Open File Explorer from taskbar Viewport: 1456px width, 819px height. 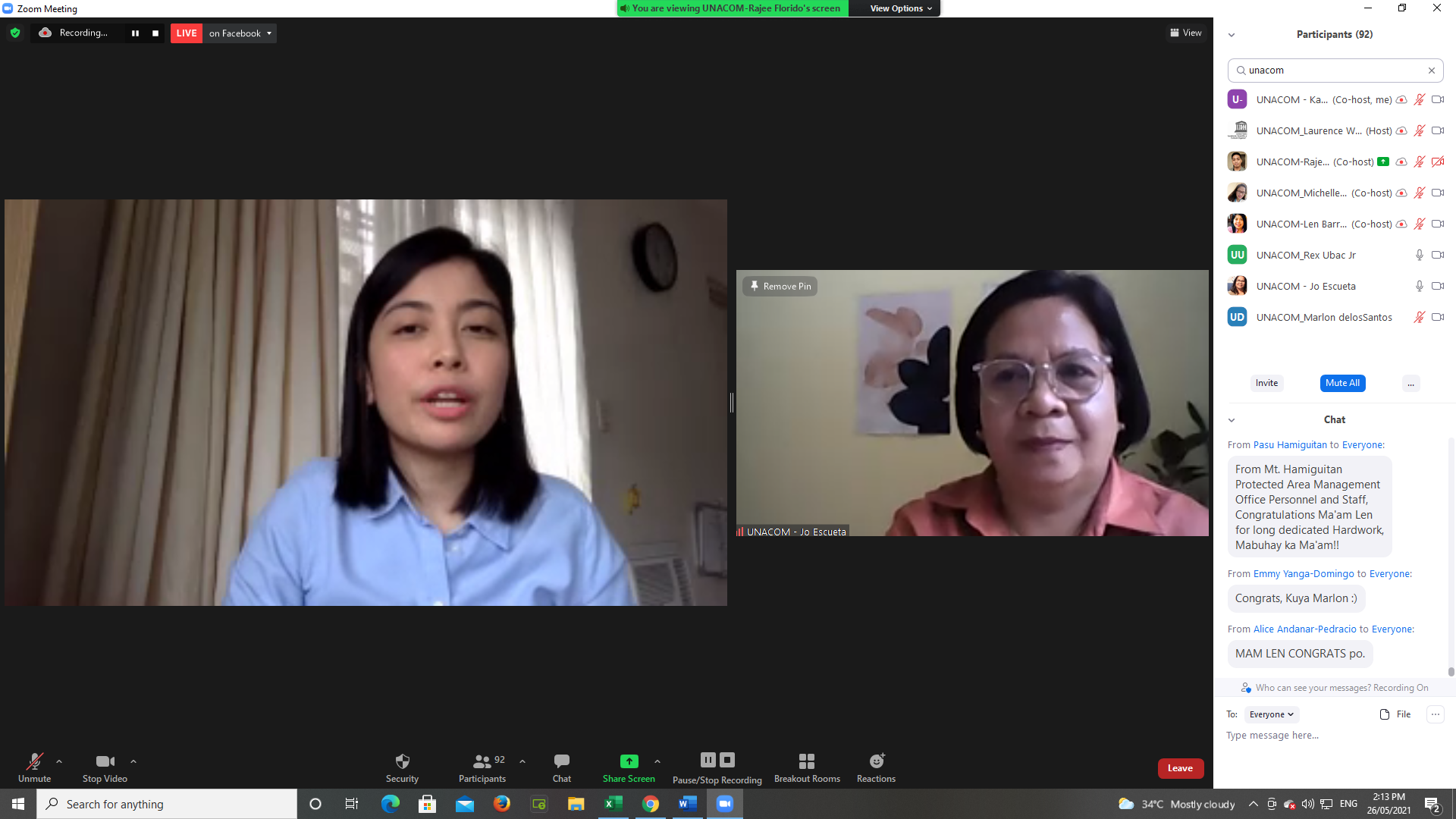pos(576,804)
